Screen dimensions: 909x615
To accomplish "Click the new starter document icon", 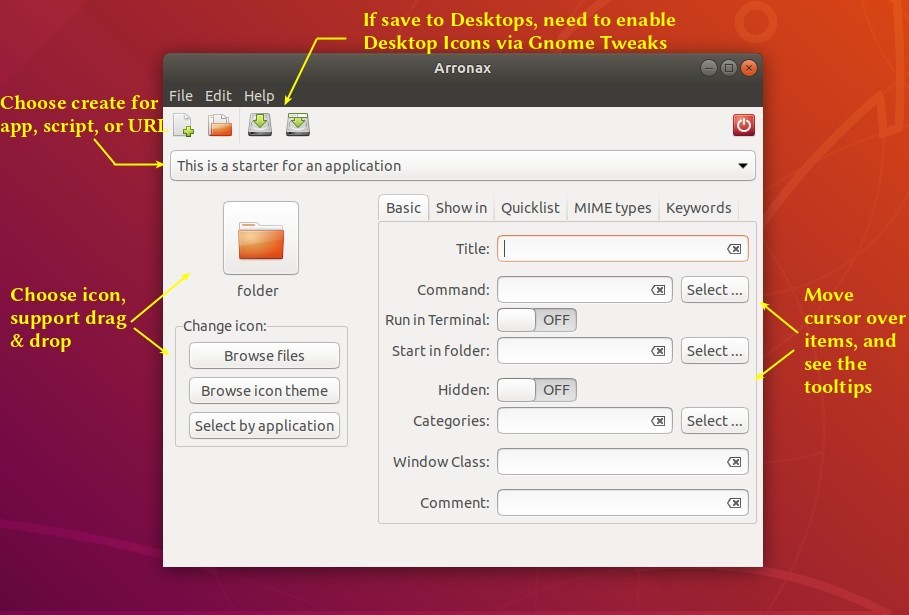I will (x=183, y=125).
